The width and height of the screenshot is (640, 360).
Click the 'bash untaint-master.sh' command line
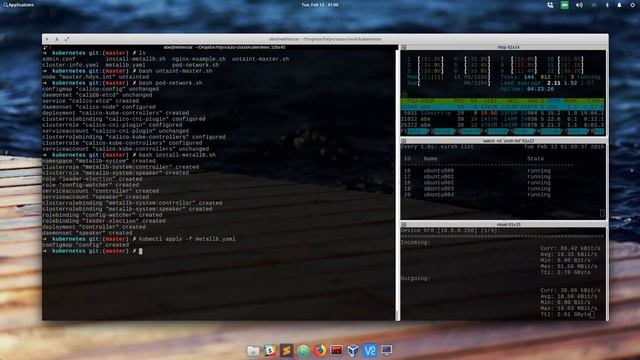click(x=176, y=71)
